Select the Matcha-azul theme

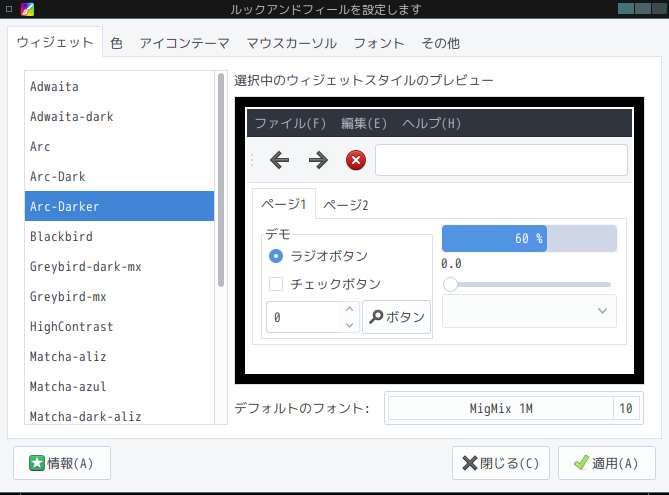(x=119, y=386)
